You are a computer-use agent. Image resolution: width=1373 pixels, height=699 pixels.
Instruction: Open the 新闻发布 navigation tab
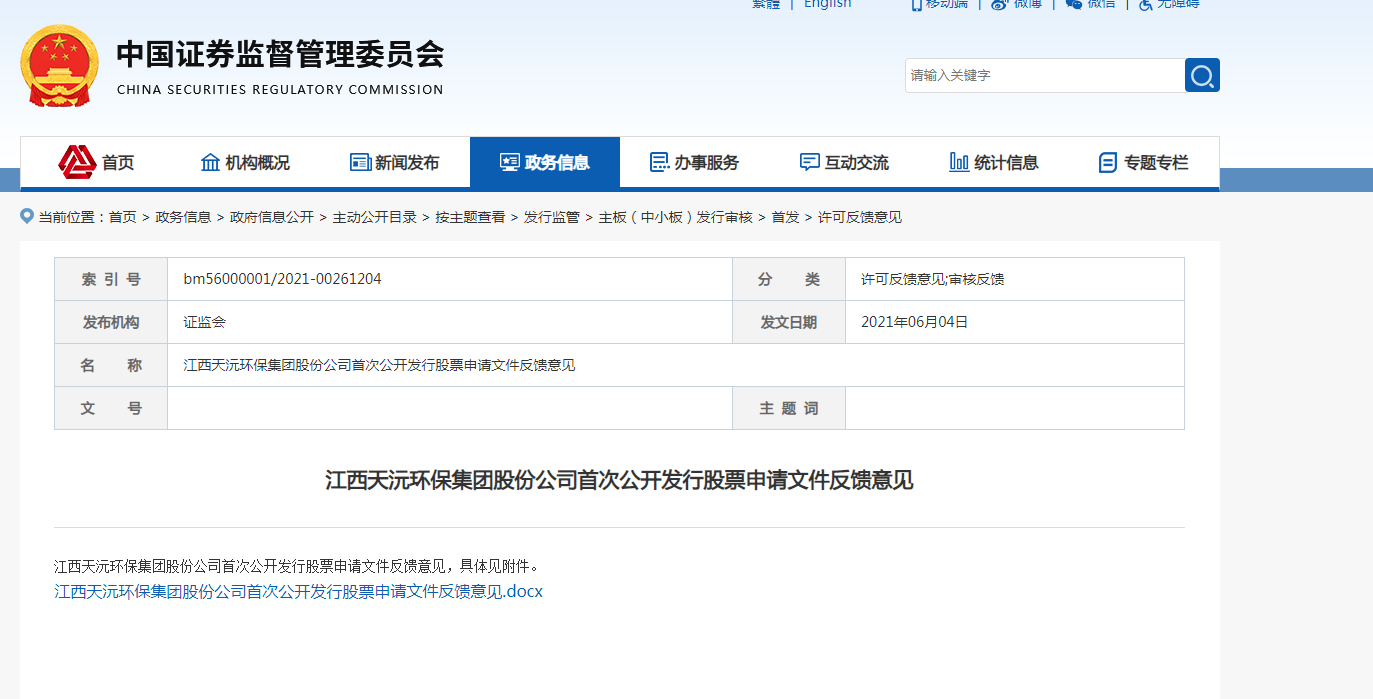tap(395, 162)
